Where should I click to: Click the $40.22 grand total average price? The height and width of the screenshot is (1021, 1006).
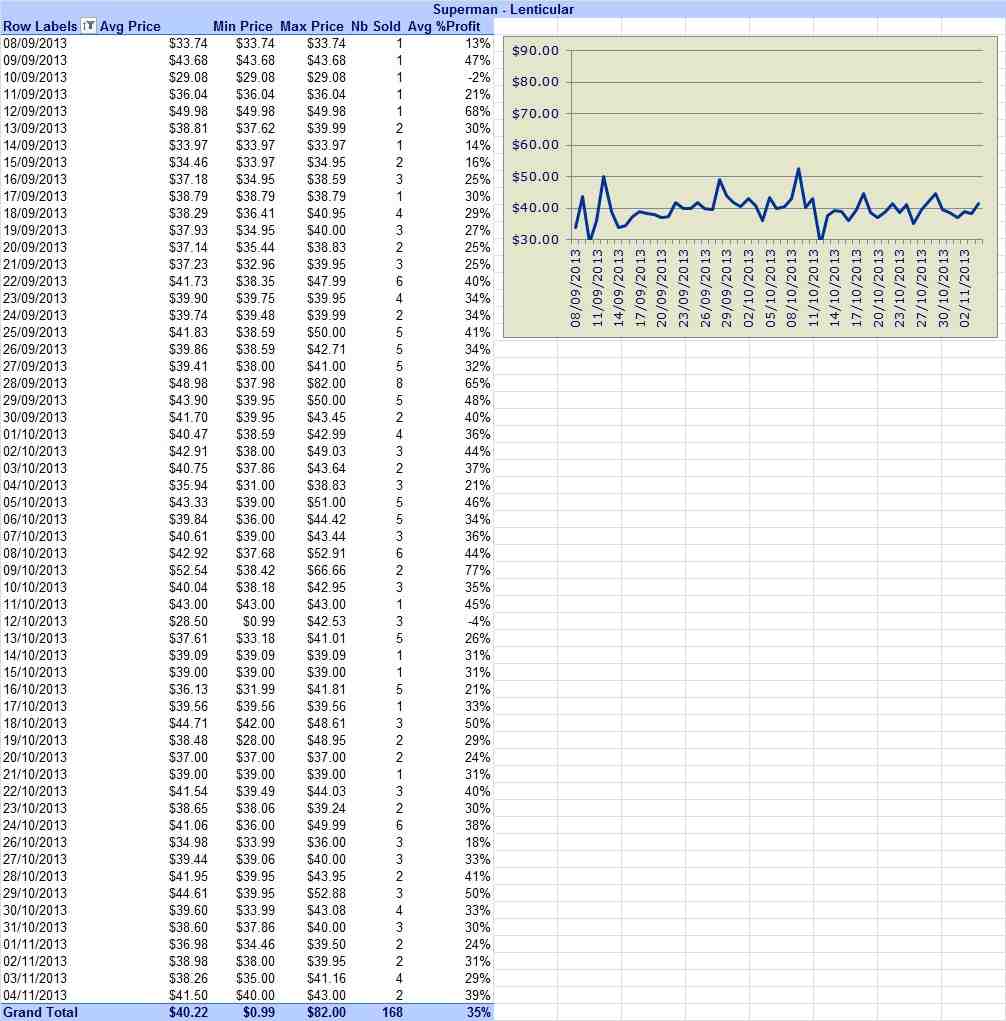pos(188,1013)
